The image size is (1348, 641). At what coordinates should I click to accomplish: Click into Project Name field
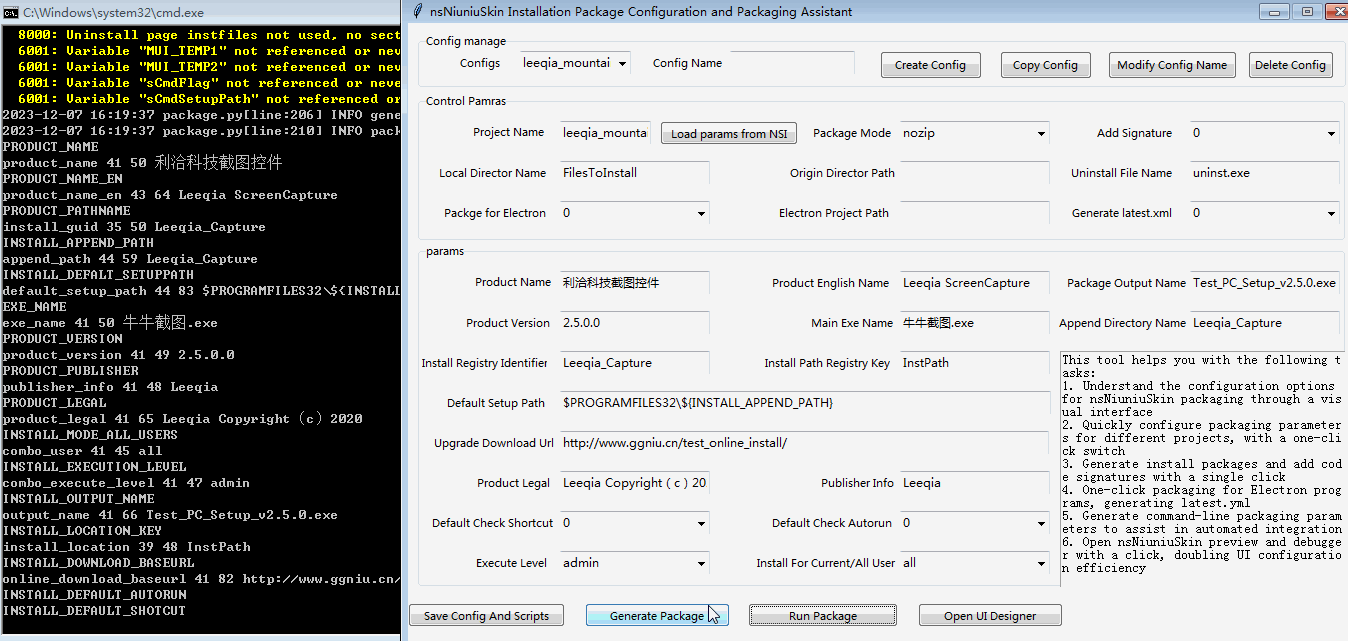point(605,133)
